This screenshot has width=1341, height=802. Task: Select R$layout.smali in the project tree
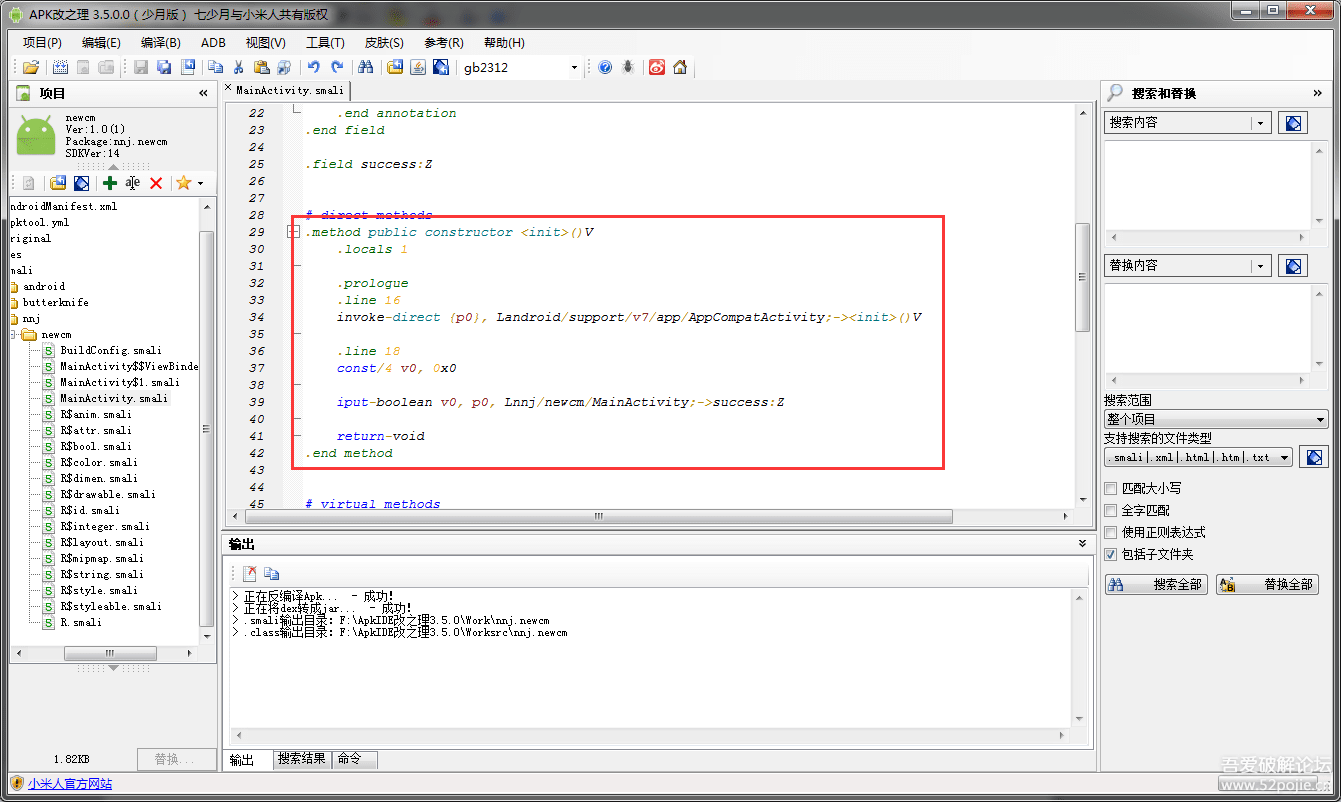pyautogui.click(x=102, y=542)
